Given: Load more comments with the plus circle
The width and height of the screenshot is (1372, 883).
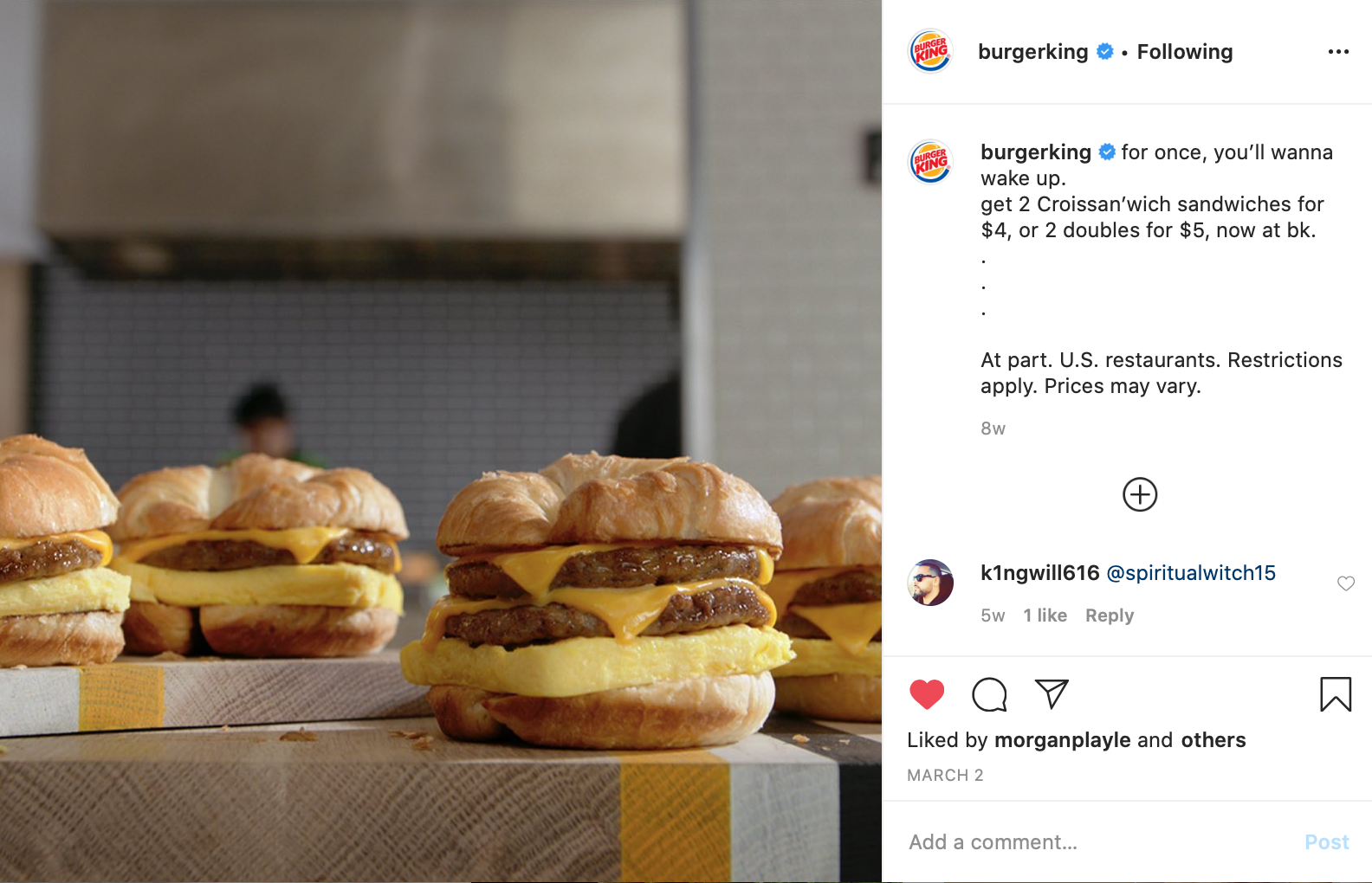Looking at the screenshot, I should click(x=1140, y=494).
